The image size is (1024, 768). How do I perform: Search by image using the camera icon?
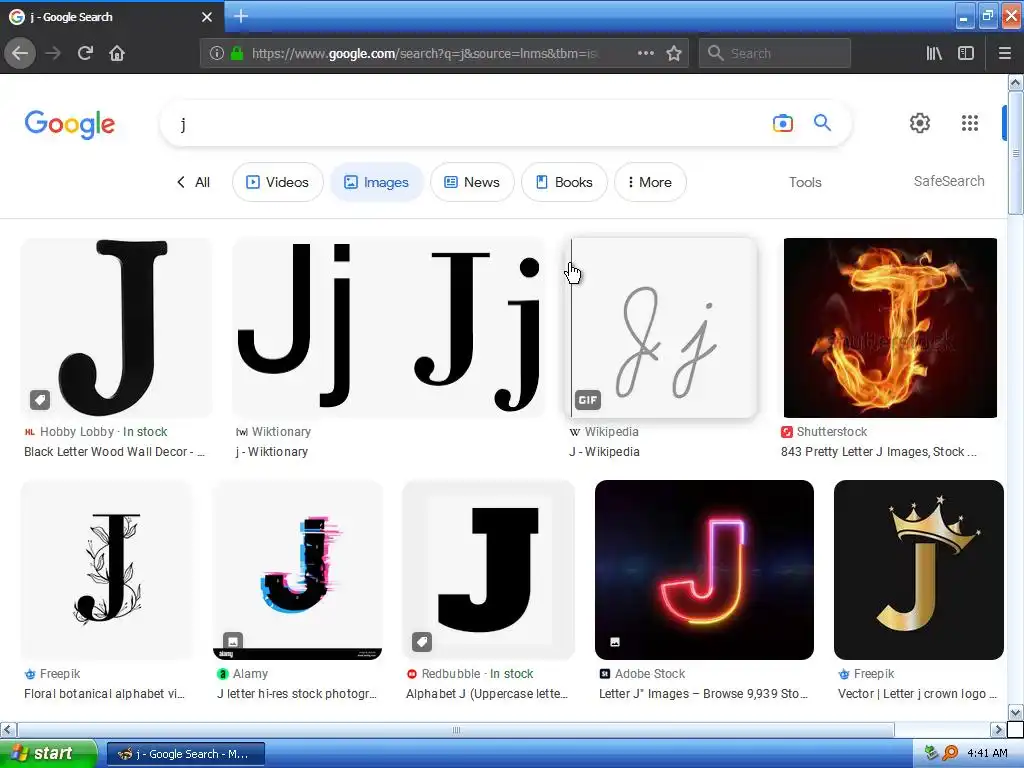tap(782, 123)
